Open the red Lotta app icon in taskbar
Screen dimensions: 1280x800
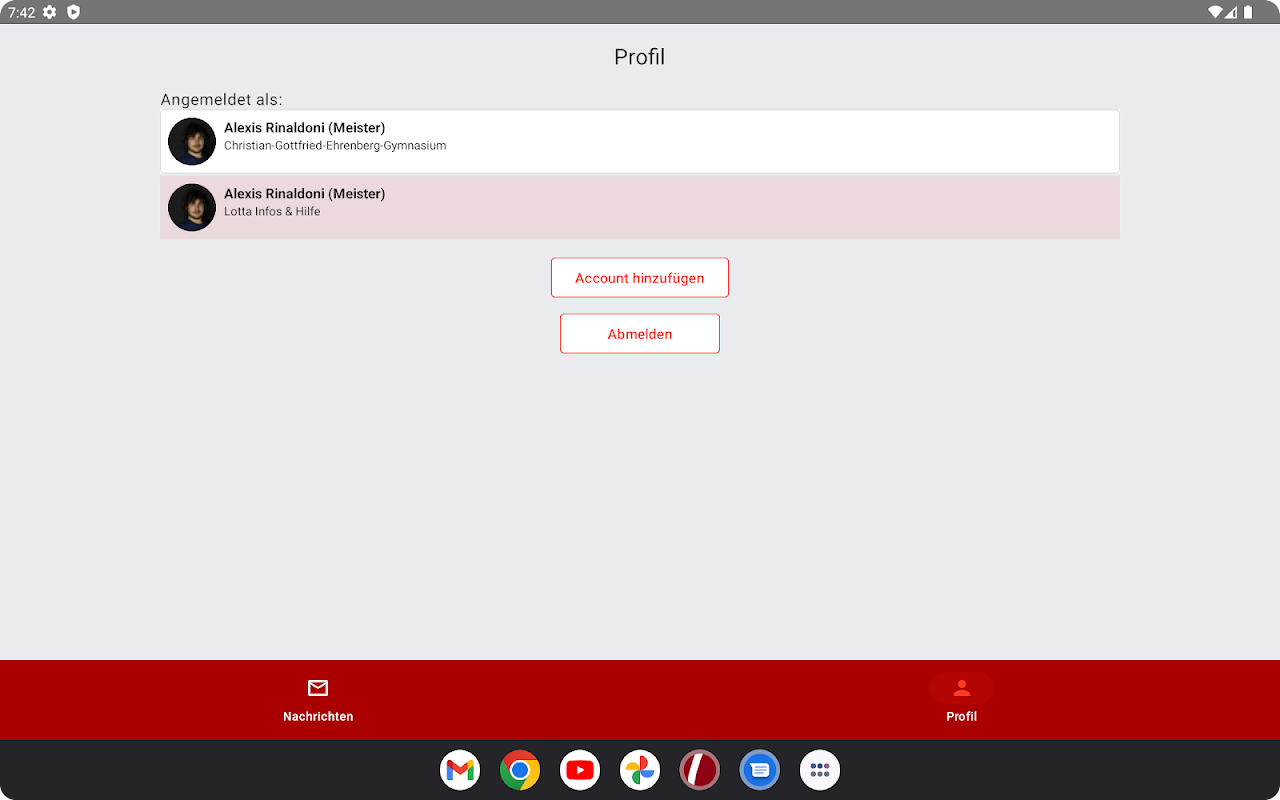click(700, 770)
